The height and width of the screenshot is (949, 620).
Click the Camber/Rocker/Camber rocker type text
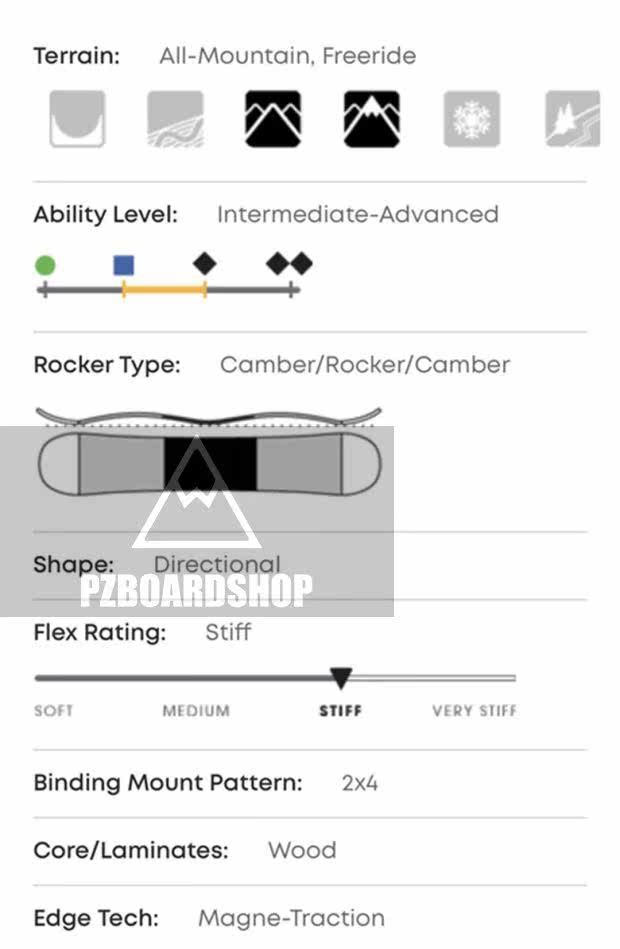pos(364,364)
